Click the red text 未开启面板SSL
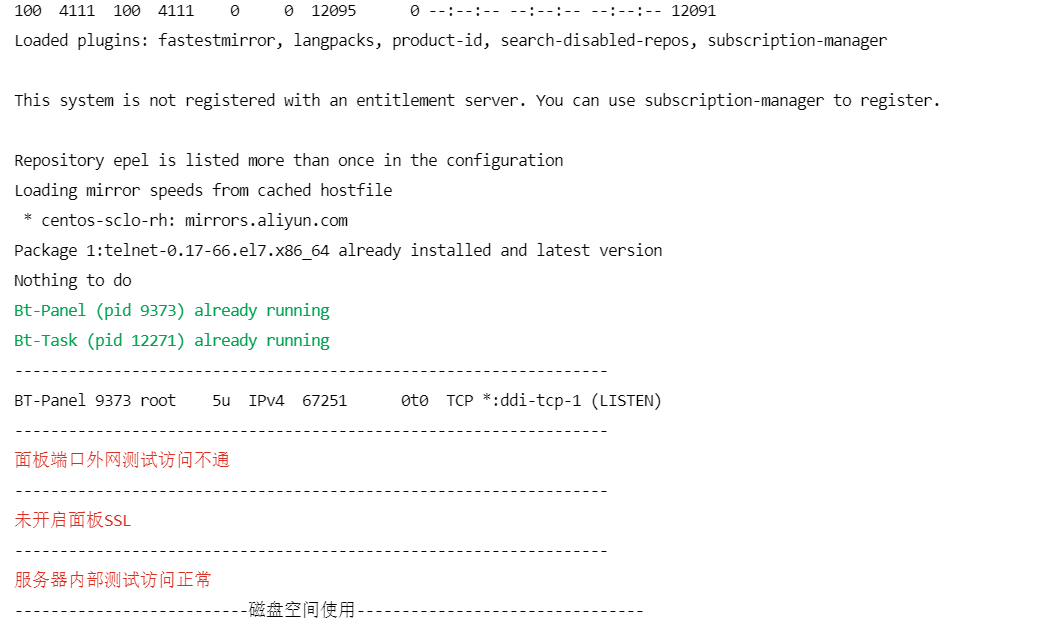The height and width of the screenshot is (630, 1044). tap(73, 520)
